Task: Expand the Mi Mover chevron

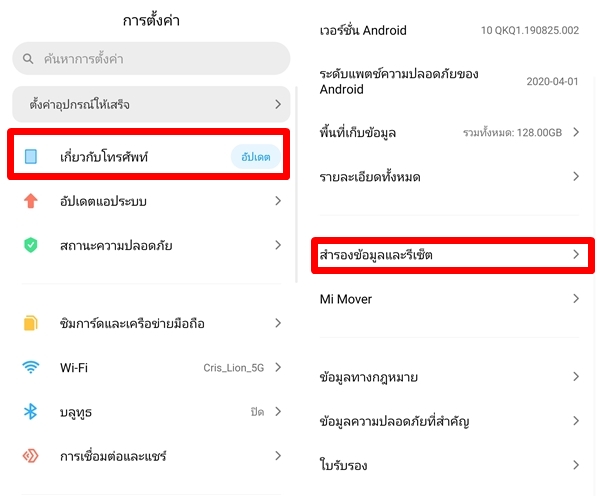Action: 576,298
